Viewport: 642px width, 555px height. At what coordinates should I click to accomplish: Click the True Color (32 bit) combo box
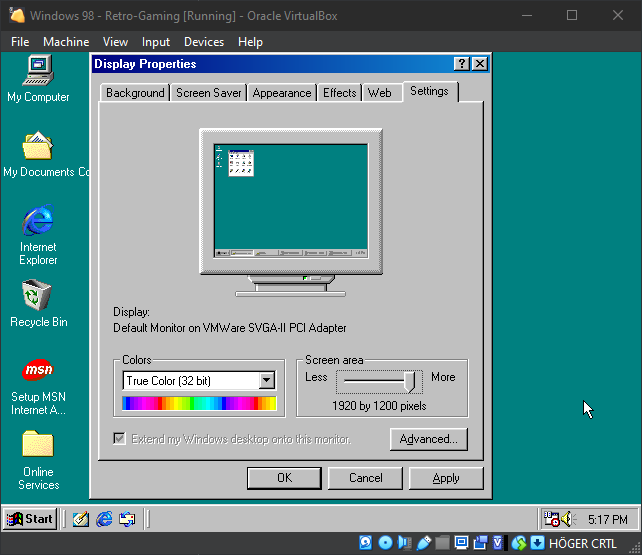pyautogui.click(x=199, y=381)
